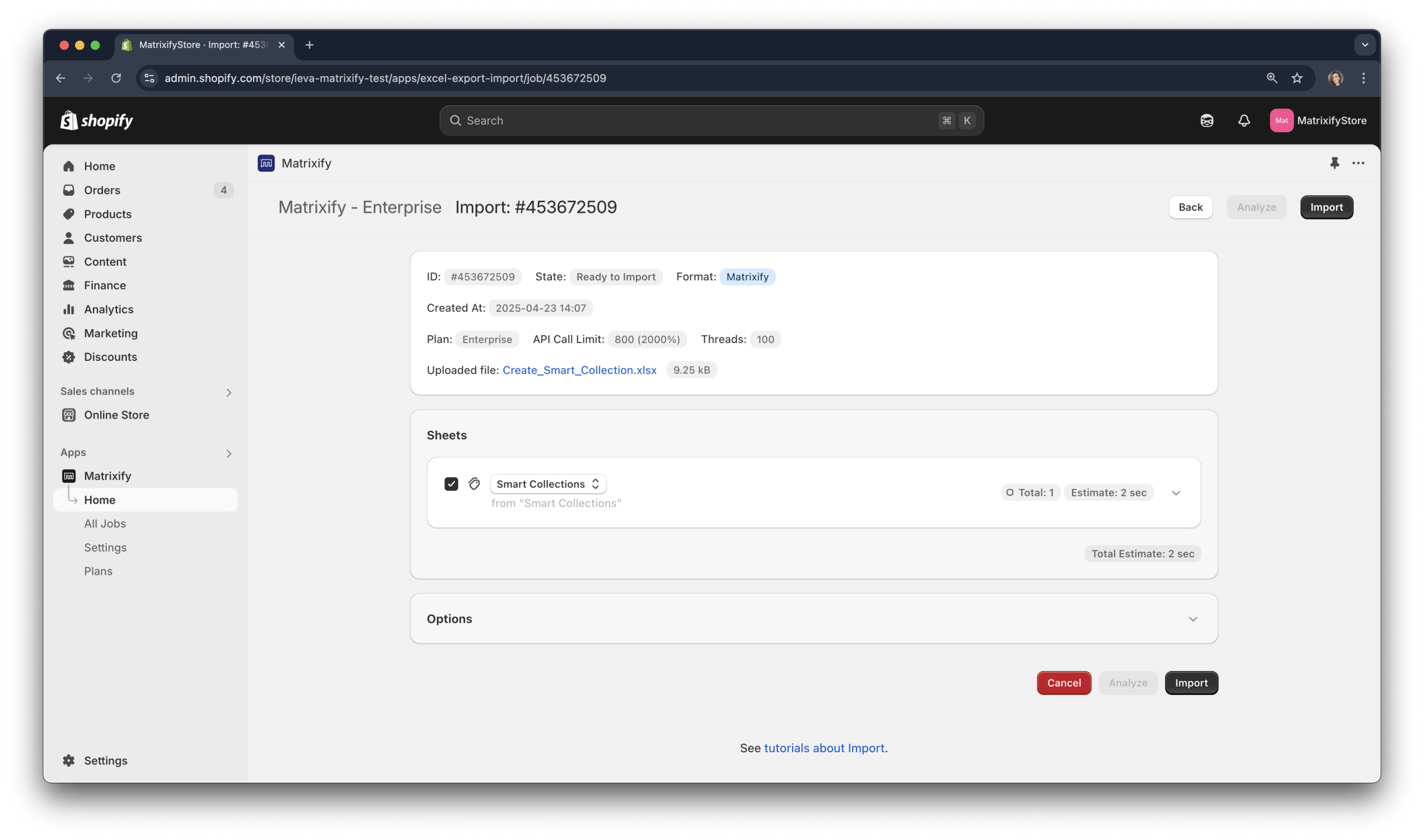Open All Jobs in Matrixify submenu
Screen dimensions: 1424x840
pos(105,524)
